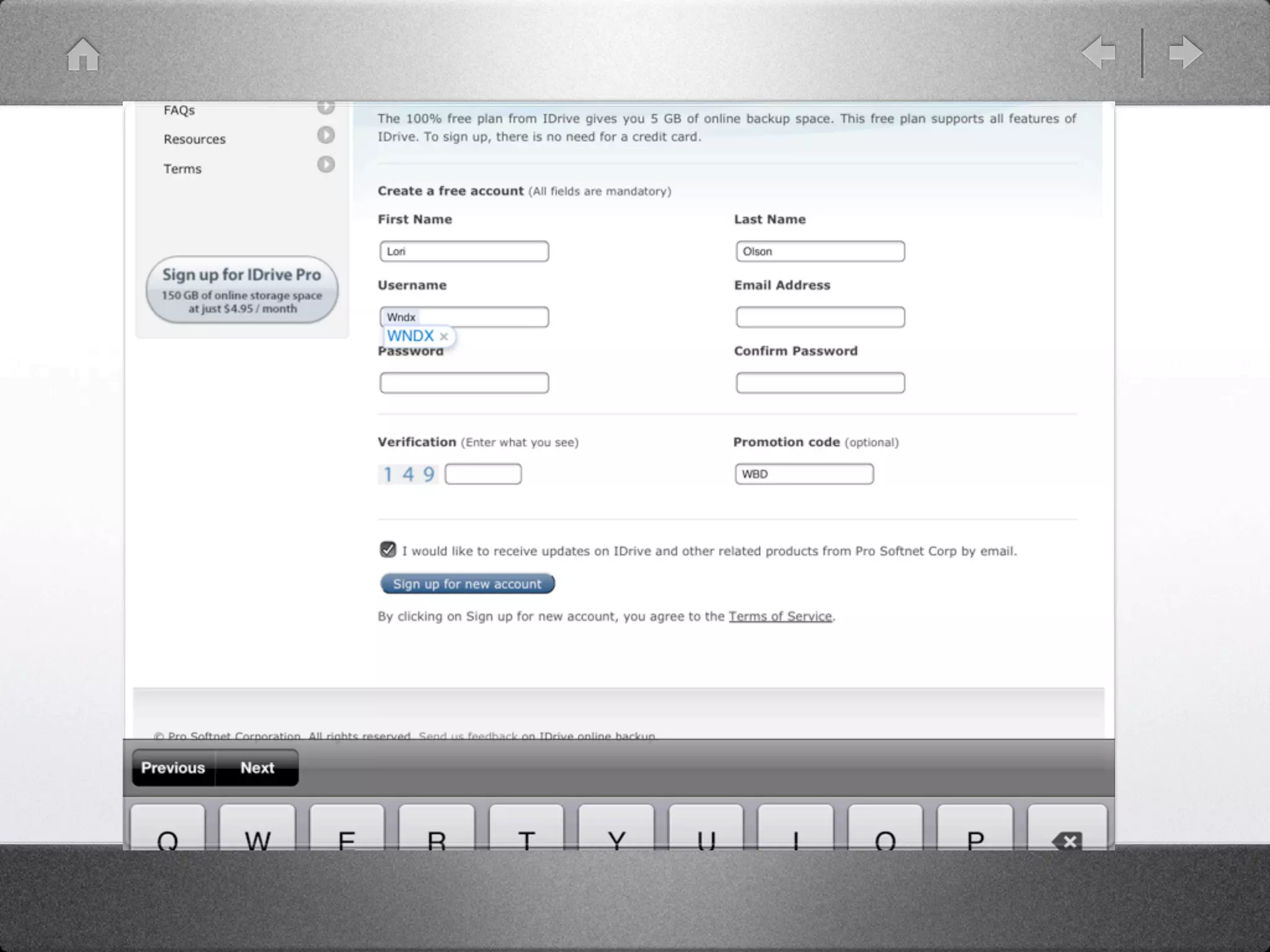The image size is (1270, 952).
Task: Focus the Password input field
Action: coord(464,383)
